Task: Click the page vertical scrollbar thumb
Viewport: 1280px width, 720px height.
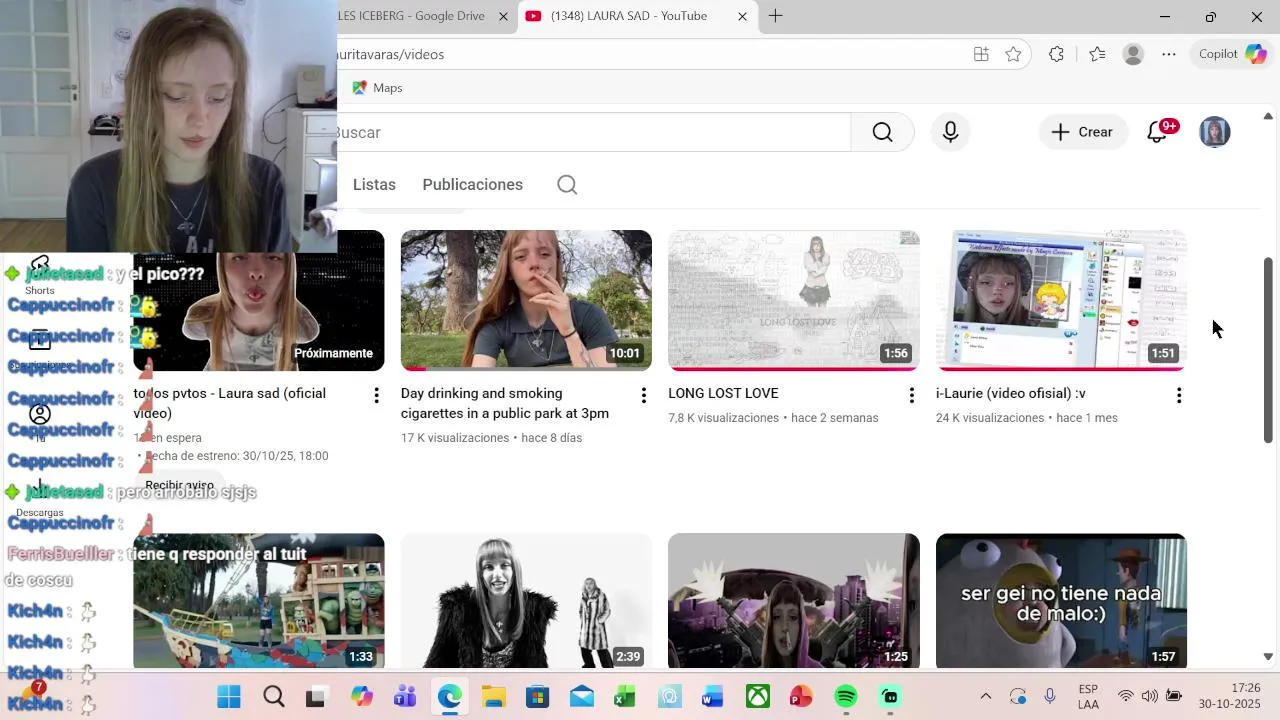Action: (1268, 350)
